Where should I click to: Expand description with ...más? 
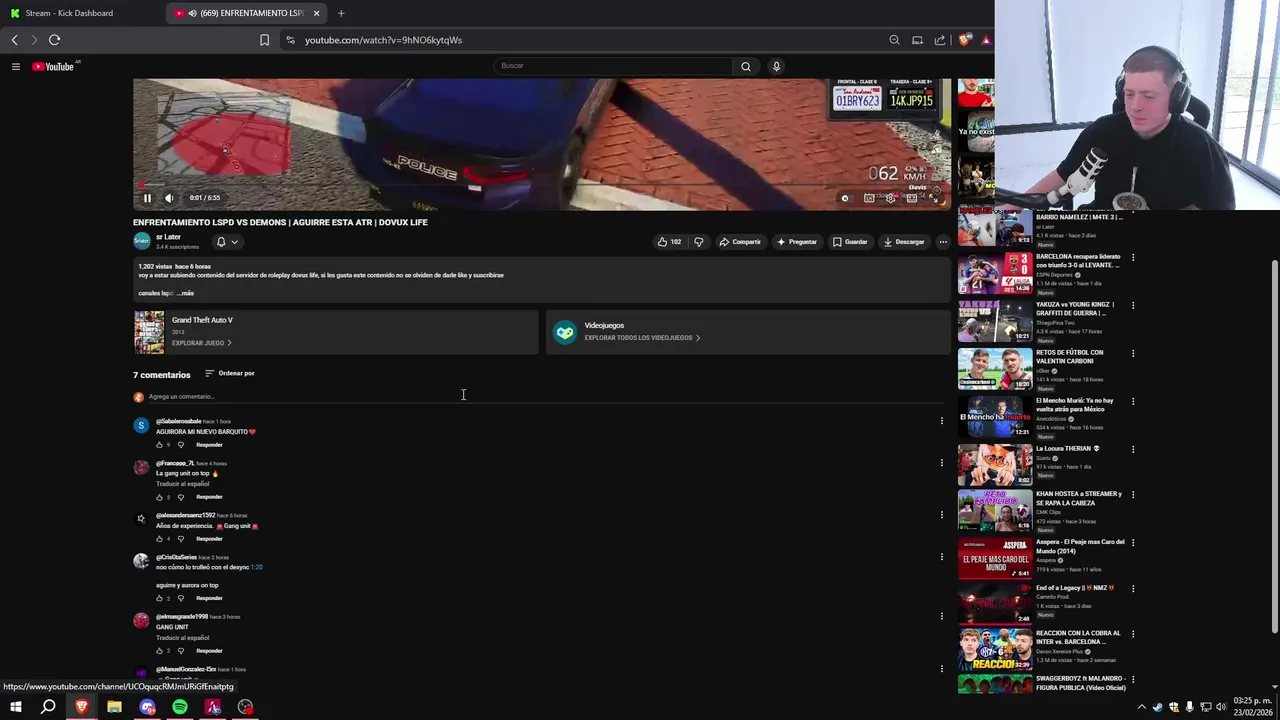pyautogui.click(x=186, y=293)
